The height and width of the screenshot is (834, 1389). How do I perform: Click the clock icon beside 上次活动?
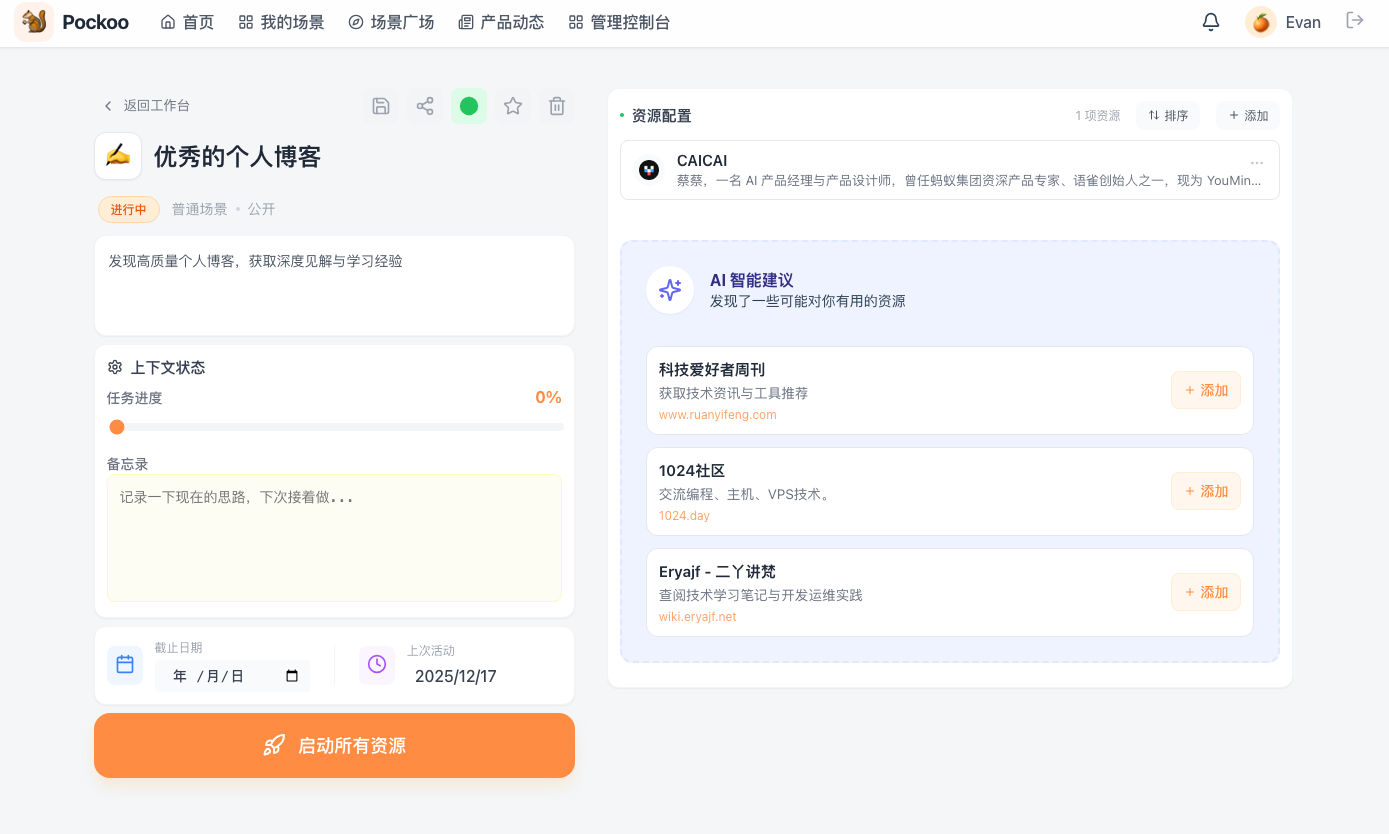point(376,663)
